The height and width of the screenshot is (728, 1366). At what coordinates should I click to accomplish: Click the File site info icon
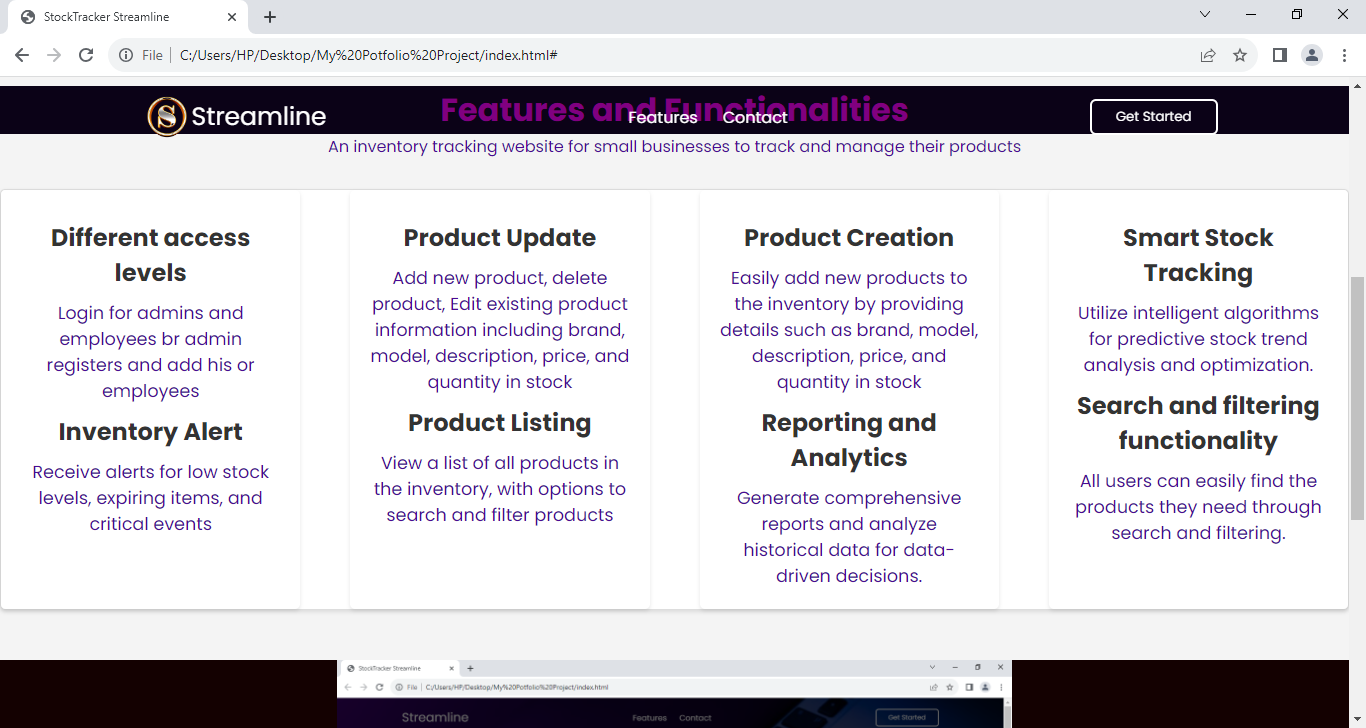point(126,55)
